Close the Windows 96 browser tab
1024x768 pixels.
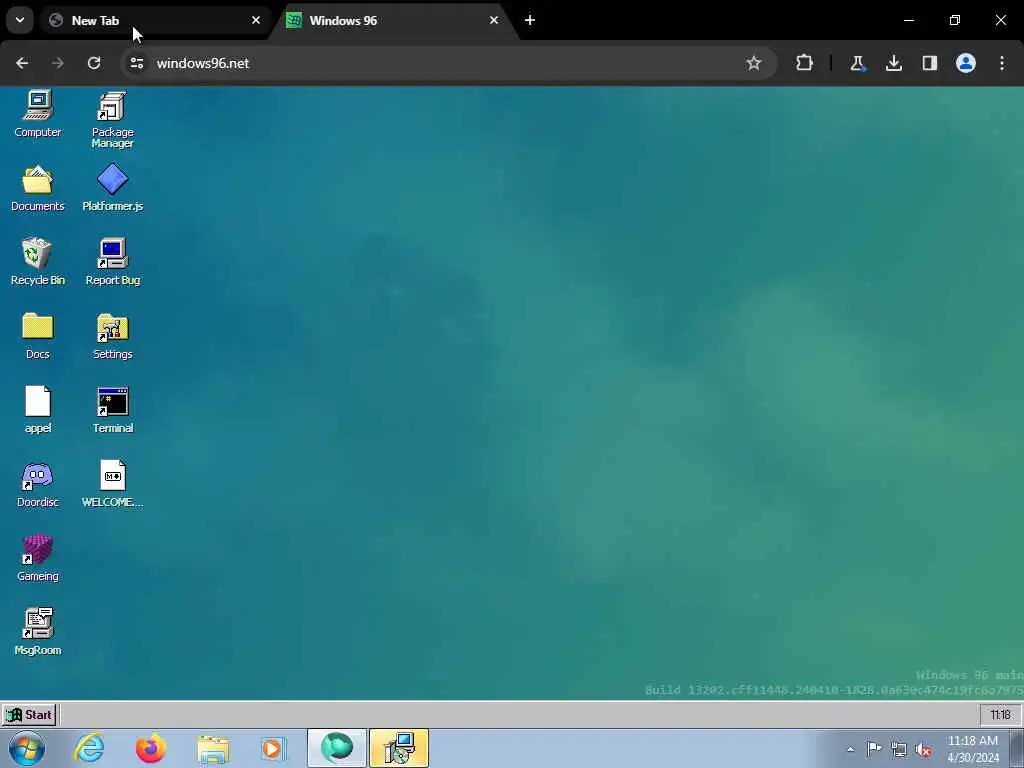coord(494,20)
